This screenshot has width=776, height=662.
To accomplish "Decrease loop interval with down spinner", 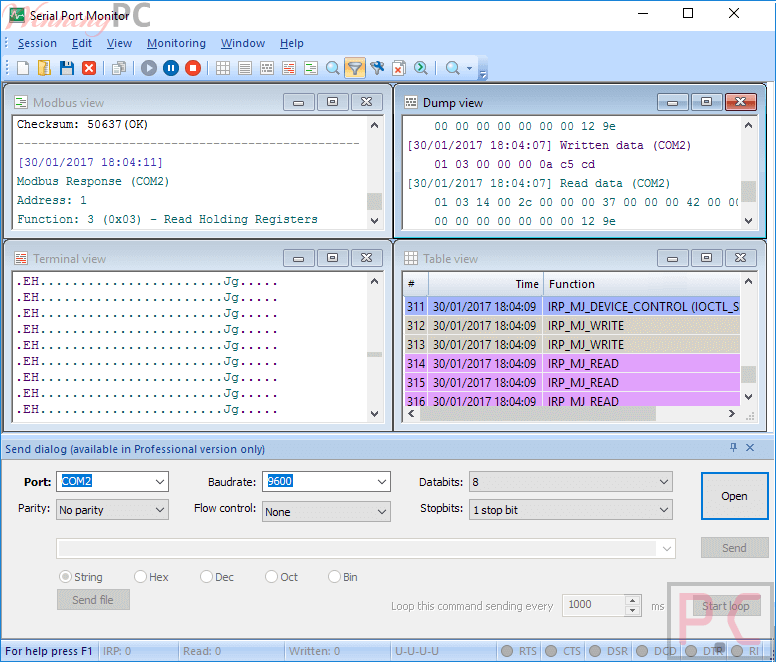I will pos(632,611).
